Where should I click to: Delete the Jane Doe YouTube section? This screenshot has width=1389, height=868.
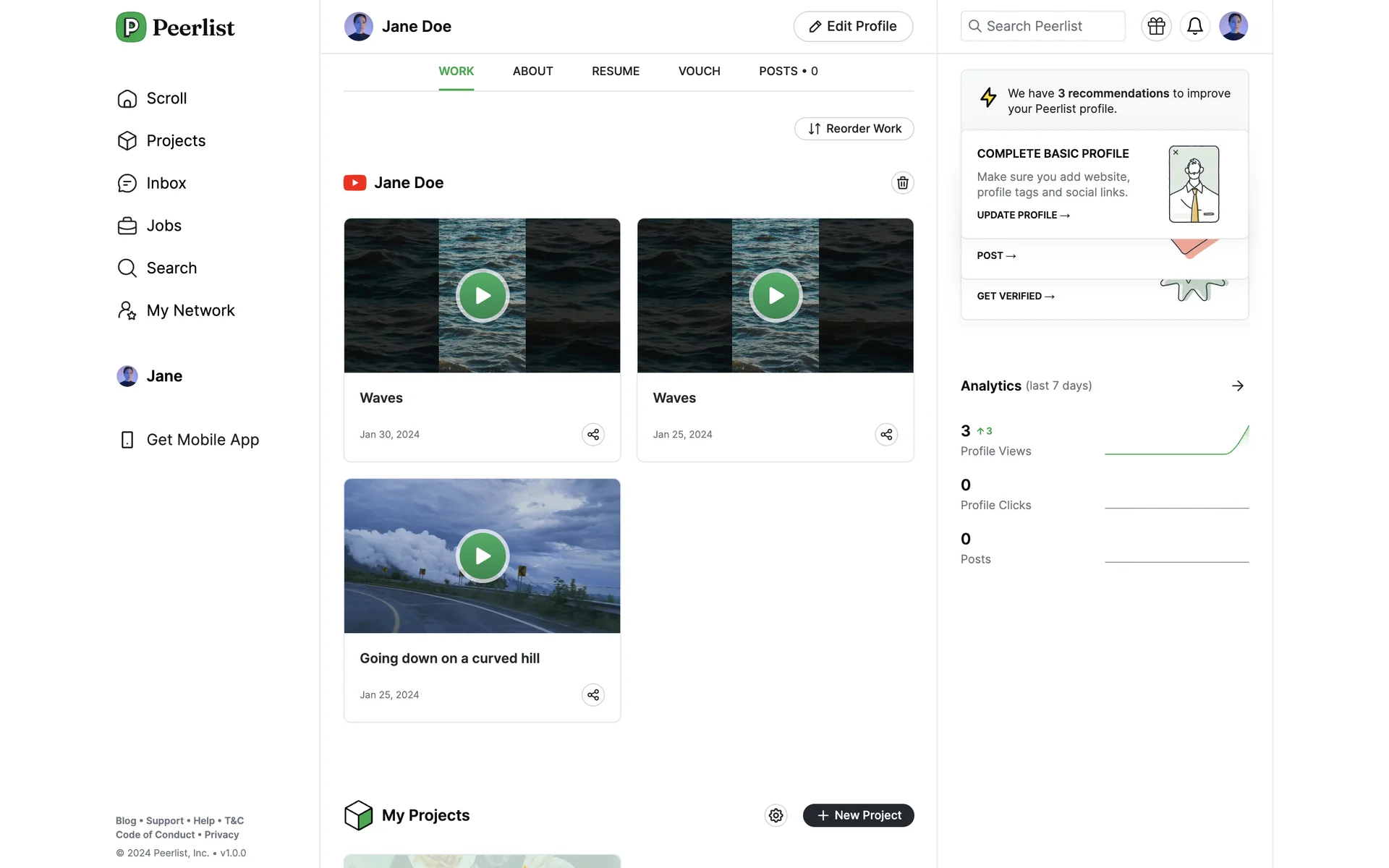(x=902, y=183)
